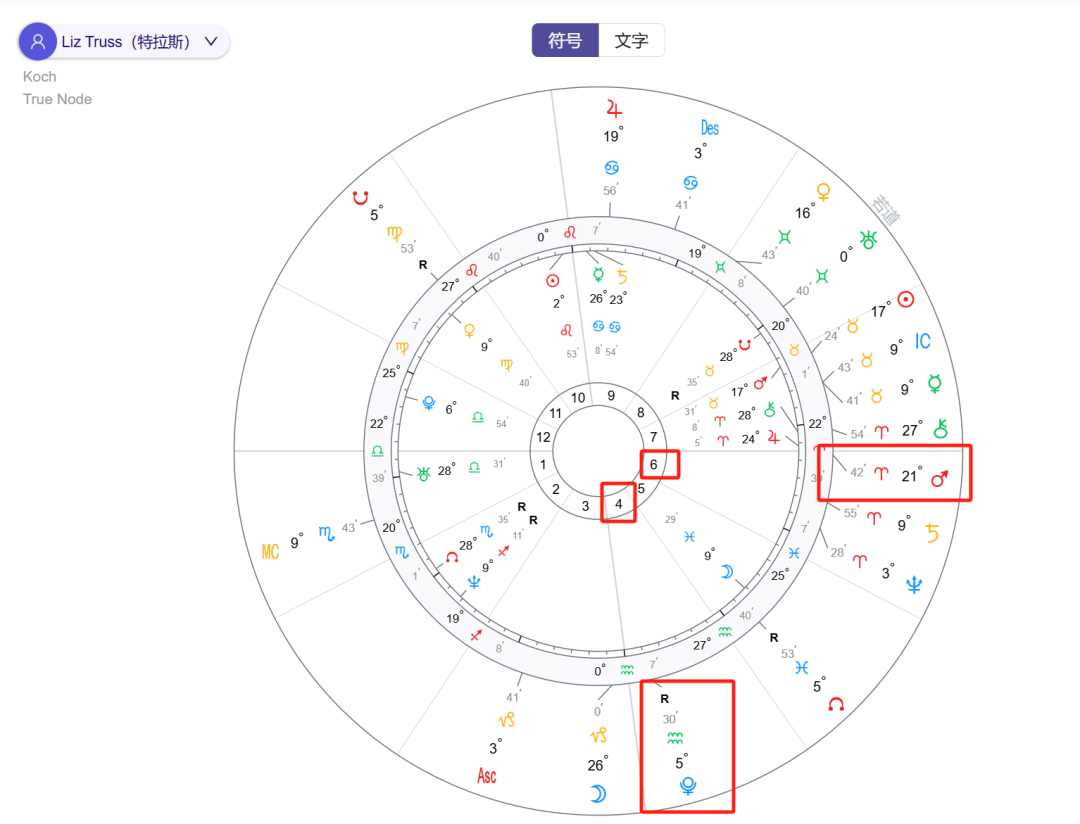Select the outer North Node glyph at 5° Pisces
The height and width of the screenshot is (824, 1080).
pyautogui.click(x=836, y=703)
